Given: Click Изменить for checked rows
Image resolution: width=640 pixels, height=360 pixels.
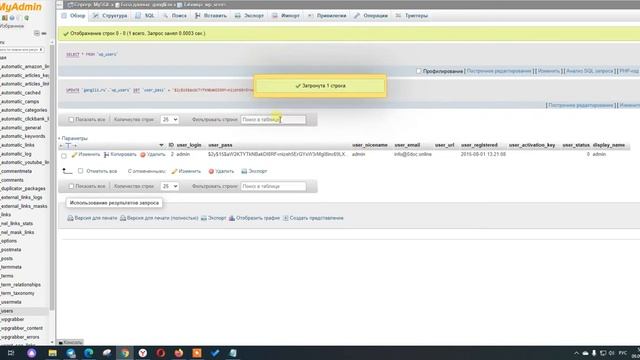Looking at the screenshot, I should point(186,171).
